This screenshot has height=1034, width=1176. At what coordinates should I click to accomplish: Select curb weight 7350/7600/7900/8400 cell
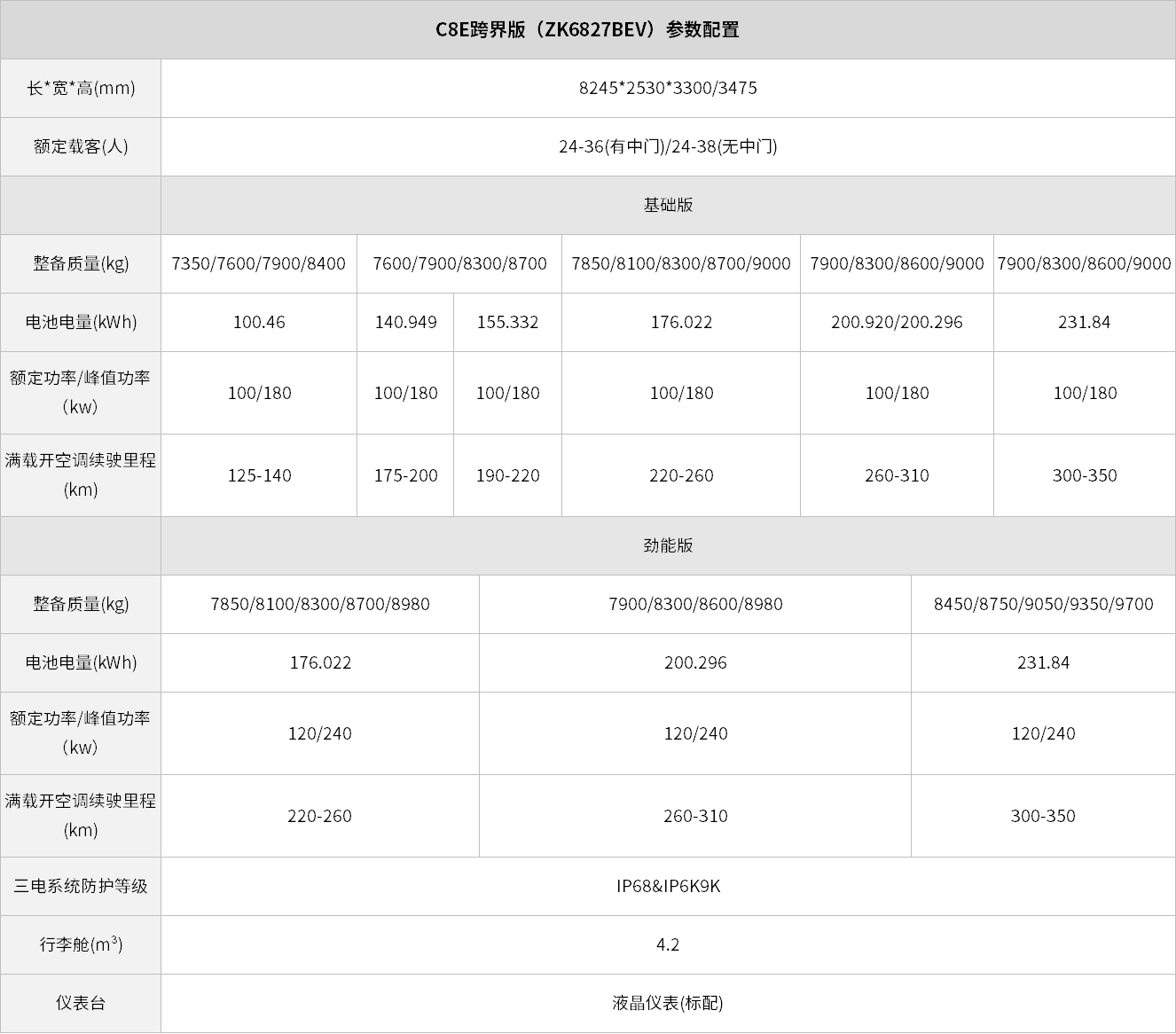coord(259,263)
